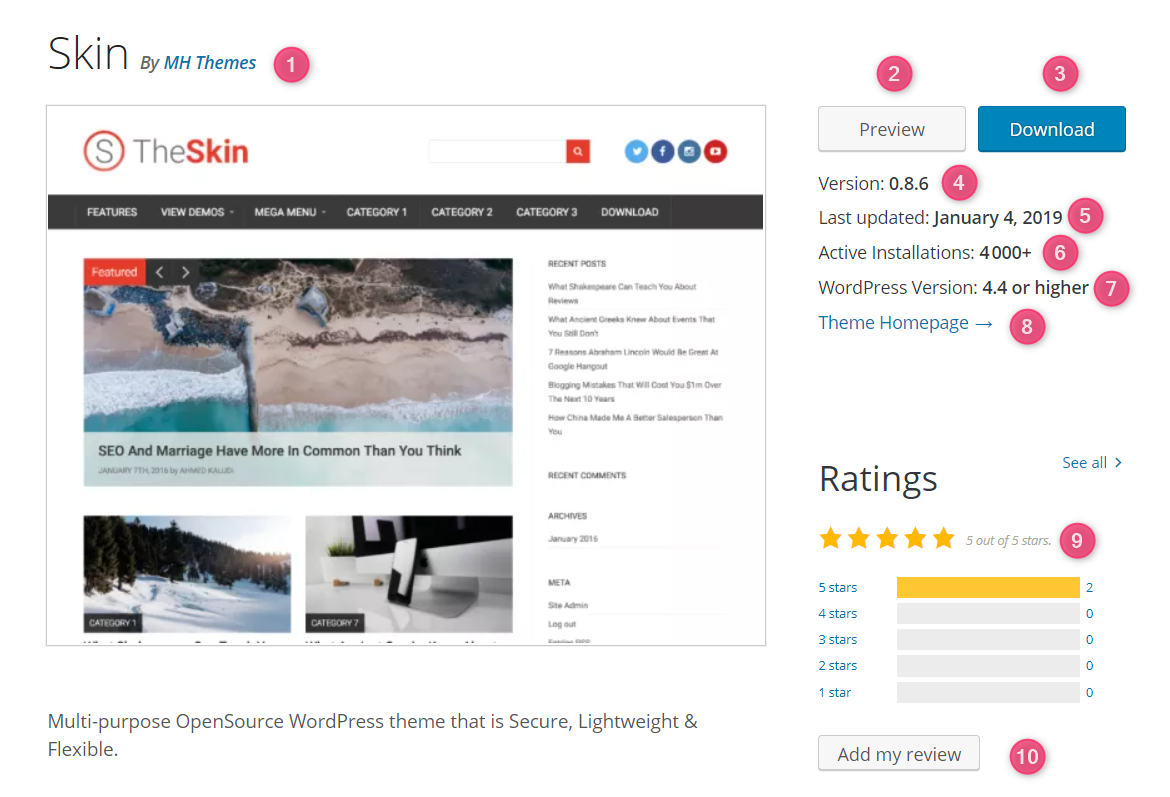The height and width of the screenshot is (797, 1170).
Task: Click the Twitter icon in theme preview
Action: [636, 152]
